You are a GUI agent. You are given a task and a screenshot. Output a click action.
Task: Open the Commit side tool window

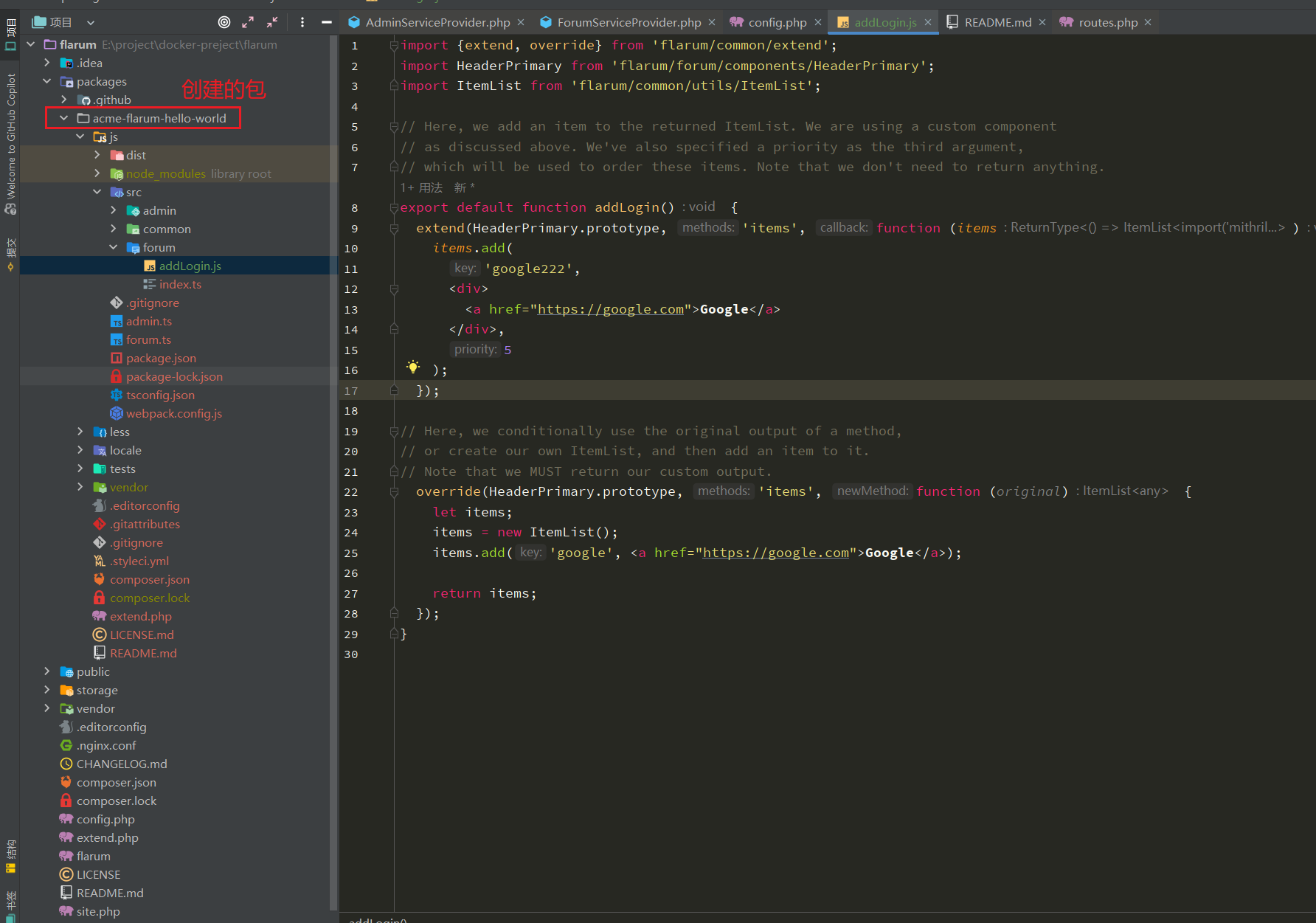(x=10, y=255)
